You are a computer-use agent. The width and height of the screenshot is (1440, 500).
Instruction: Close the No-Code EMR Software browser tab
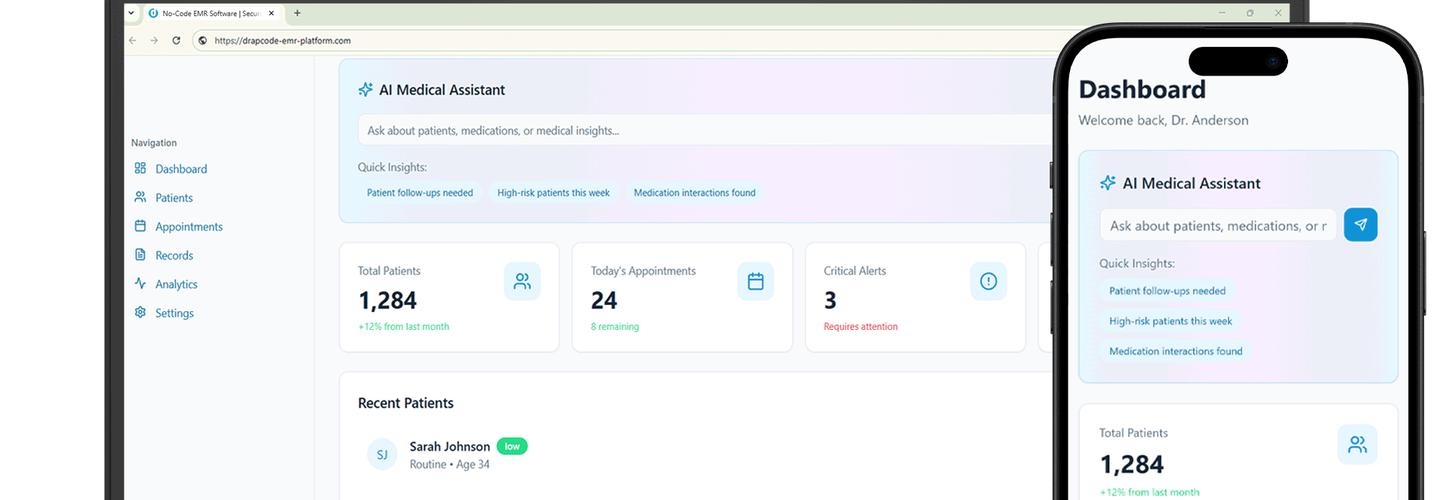[271, 13]
